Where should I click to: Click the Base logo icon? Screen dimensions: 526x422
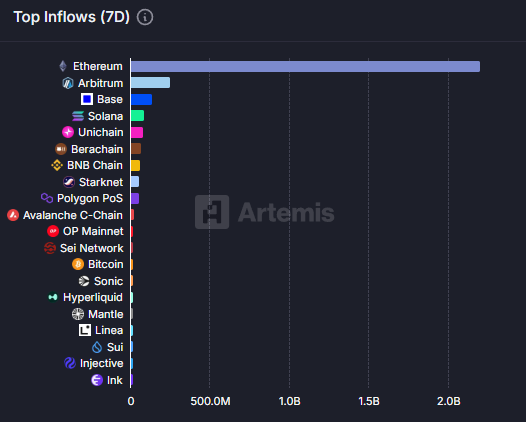point(87,99)
